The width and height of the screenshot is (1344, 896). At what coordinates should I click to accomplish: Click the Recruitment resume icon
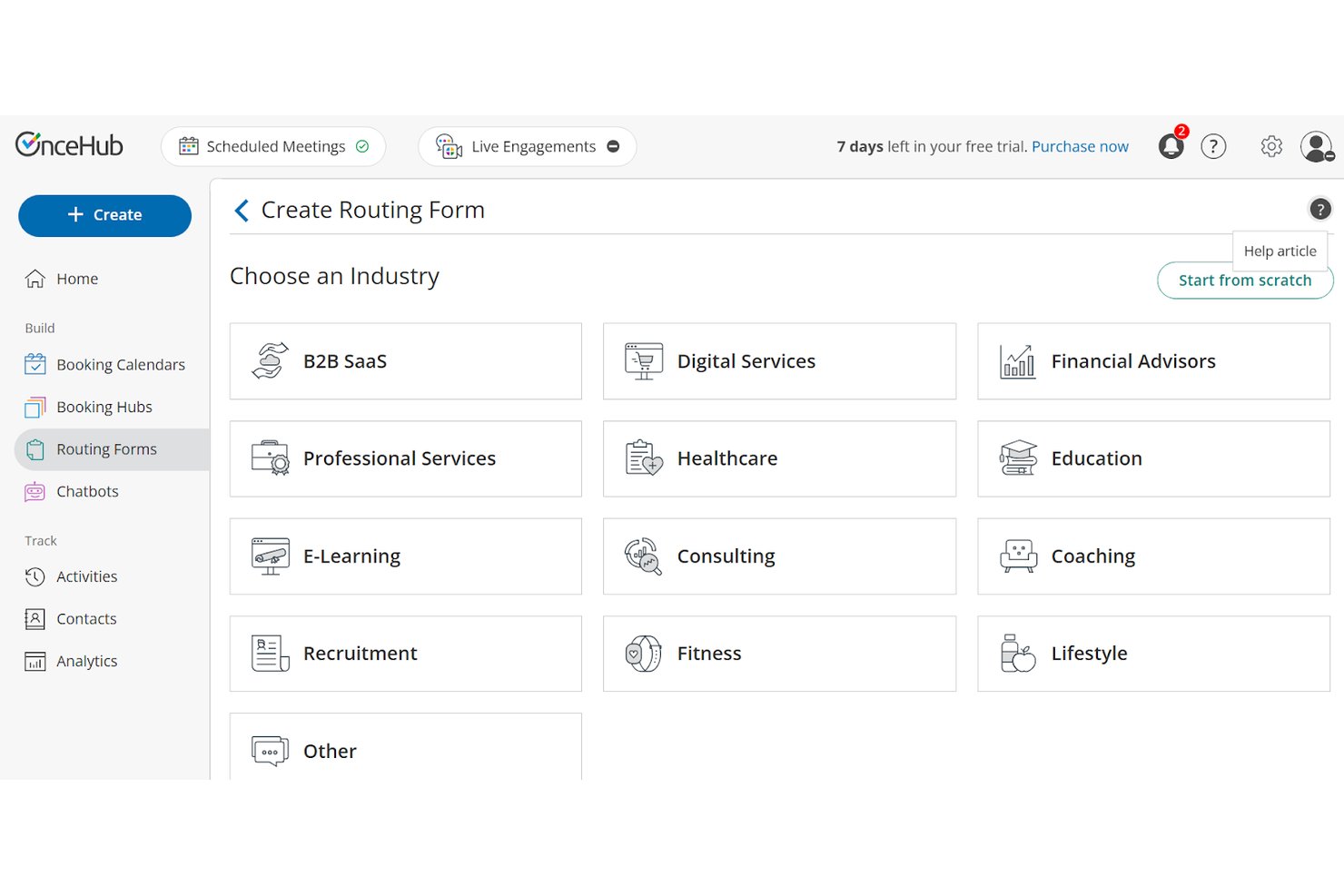[x=270, y=654]
